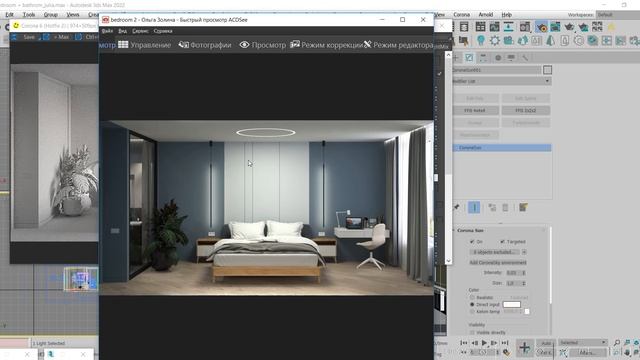Click the Pin Stack icon
Viewport: 640px width, 360px height.
pyautogui.click(x=457, y=207)
